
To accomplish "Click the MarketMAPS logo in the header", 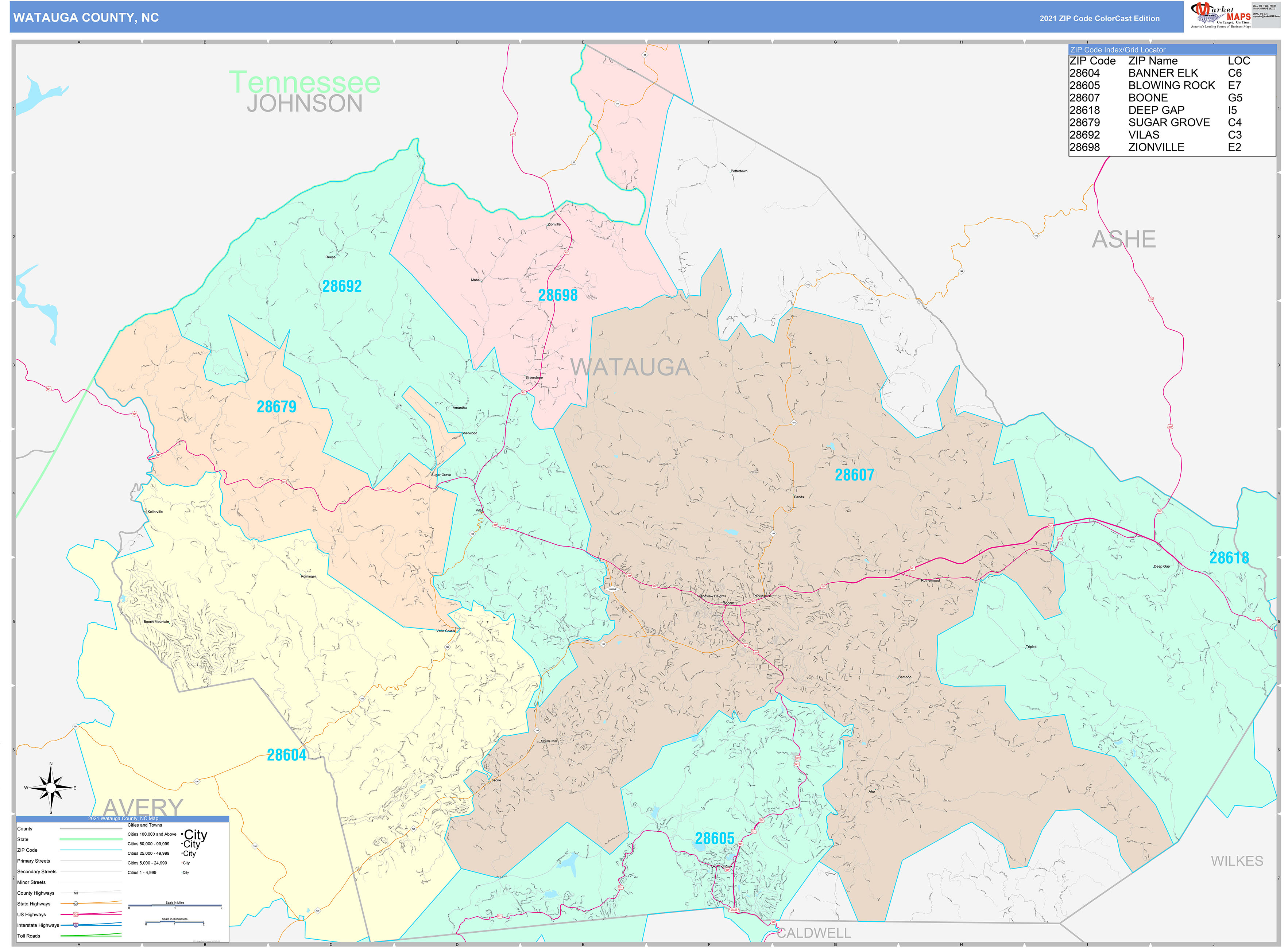I will [x=1221, y=15].
